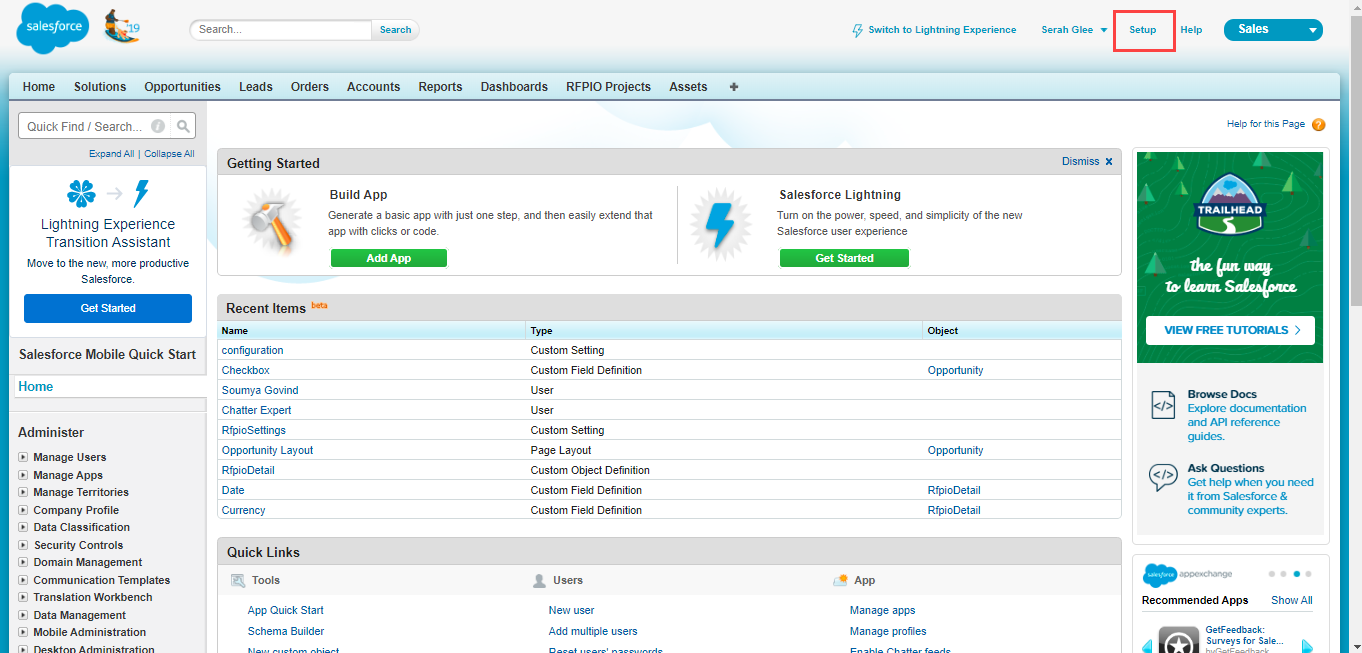Viewport: 1362px width, 653px height.
Task: Click the appexchange logo
Action: coord(1188,574)
